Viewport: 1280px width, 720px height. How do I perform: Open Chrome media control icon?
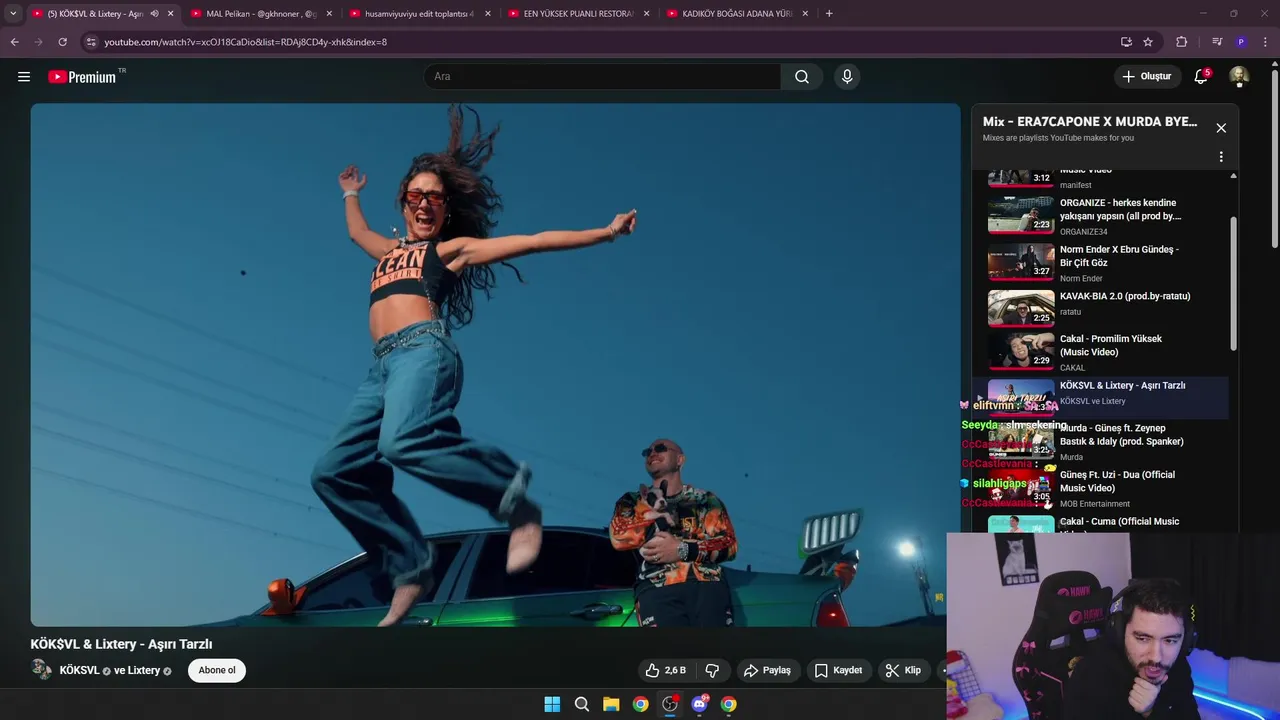(x=1217, y=42)
